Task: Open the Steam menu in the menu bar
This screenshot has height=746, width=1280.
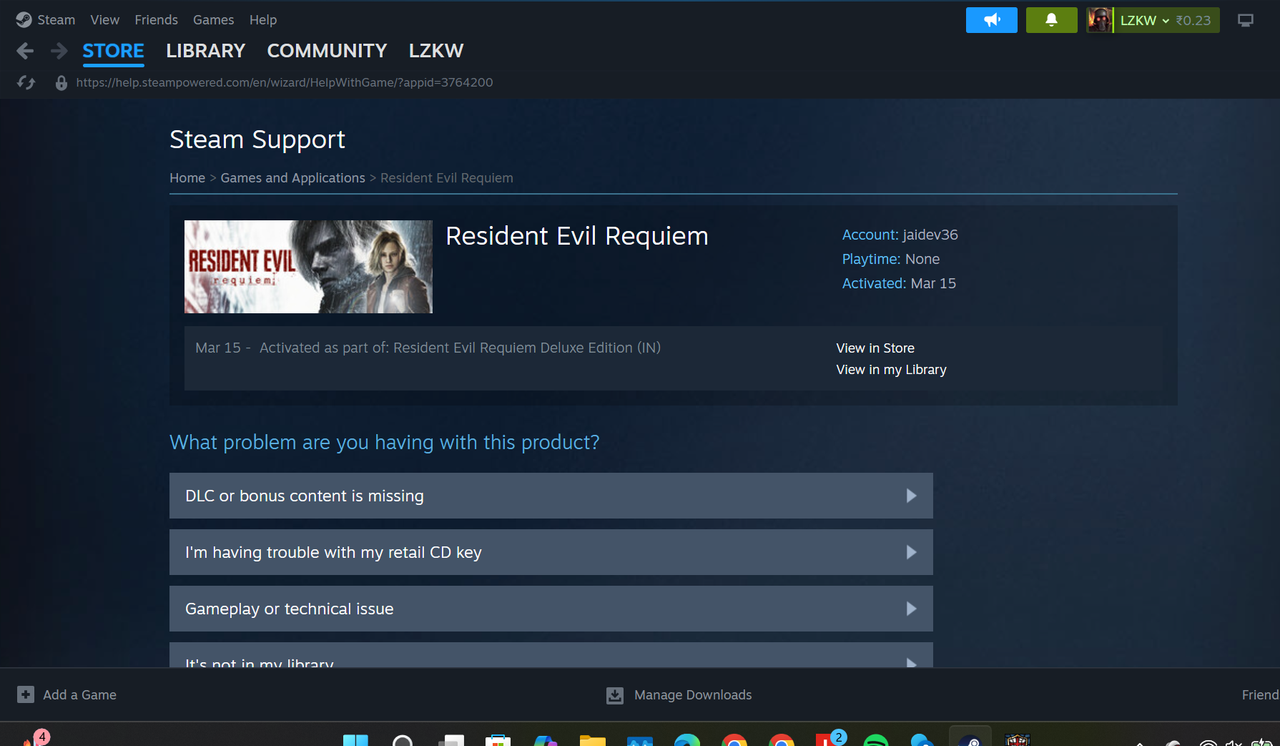Action: (x=46, y=20)
